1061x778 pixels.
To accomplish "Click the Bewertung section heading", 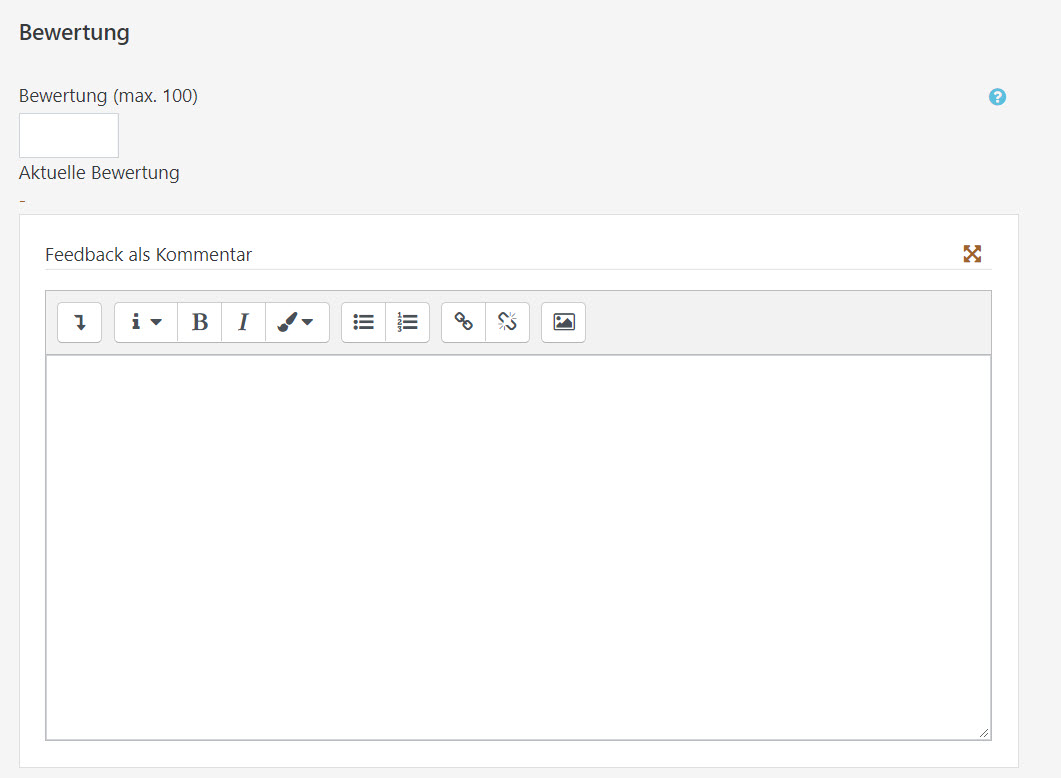I will [74, 32].
